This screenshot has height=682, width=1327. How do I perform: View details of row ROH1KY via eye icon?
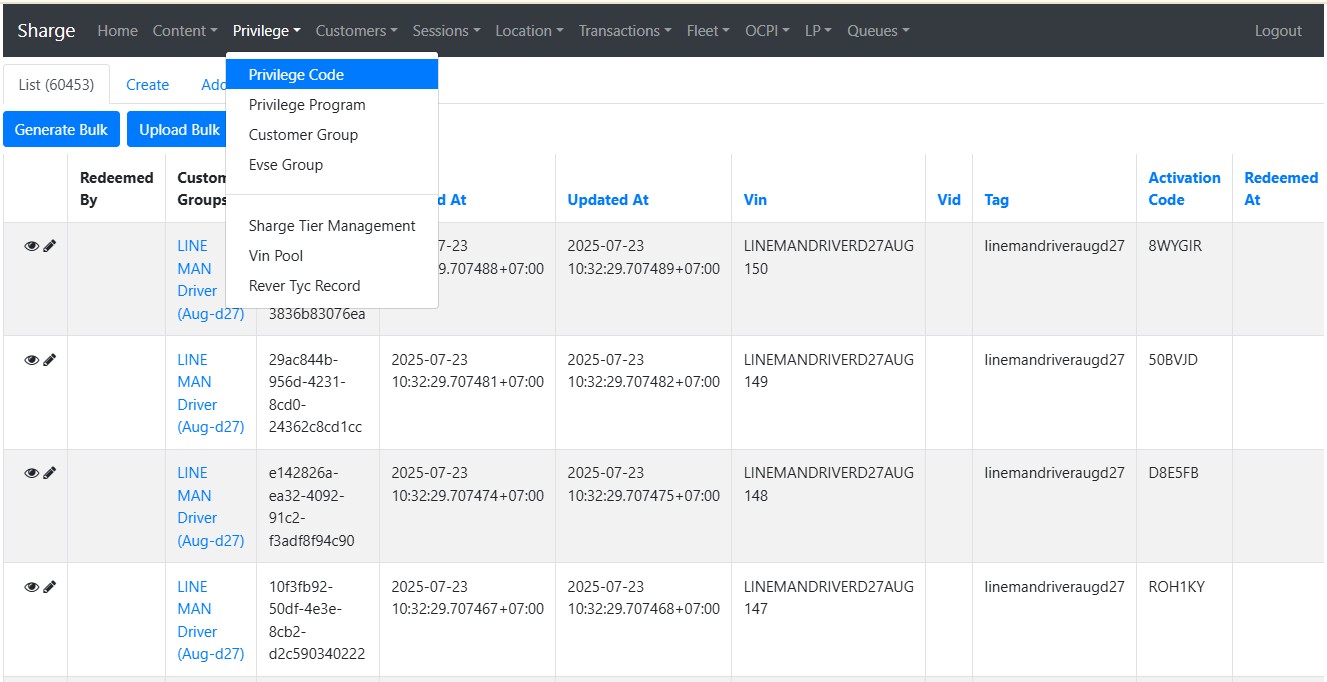(31, 587)
